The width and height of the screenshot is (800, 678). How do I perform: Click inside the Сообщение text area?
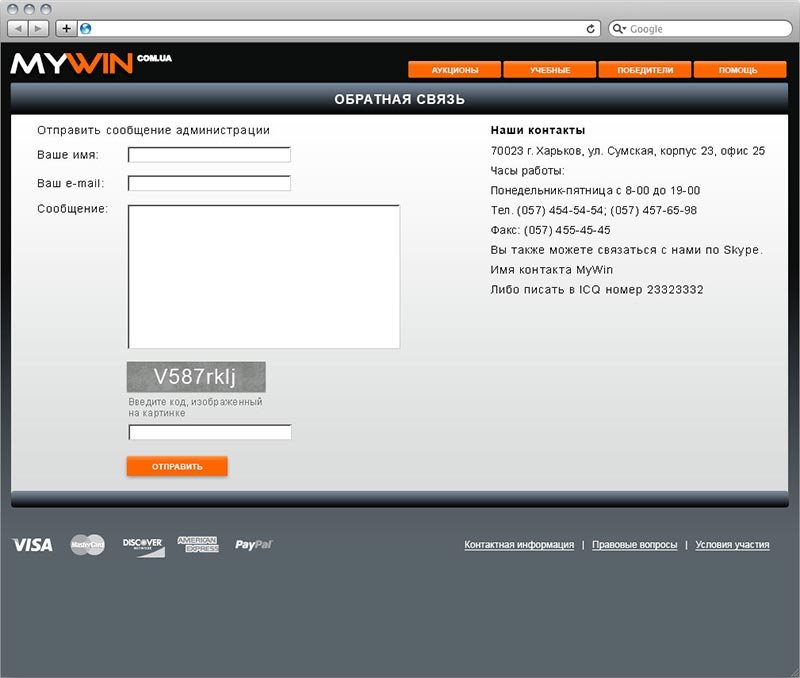click(x=264, y=276)
